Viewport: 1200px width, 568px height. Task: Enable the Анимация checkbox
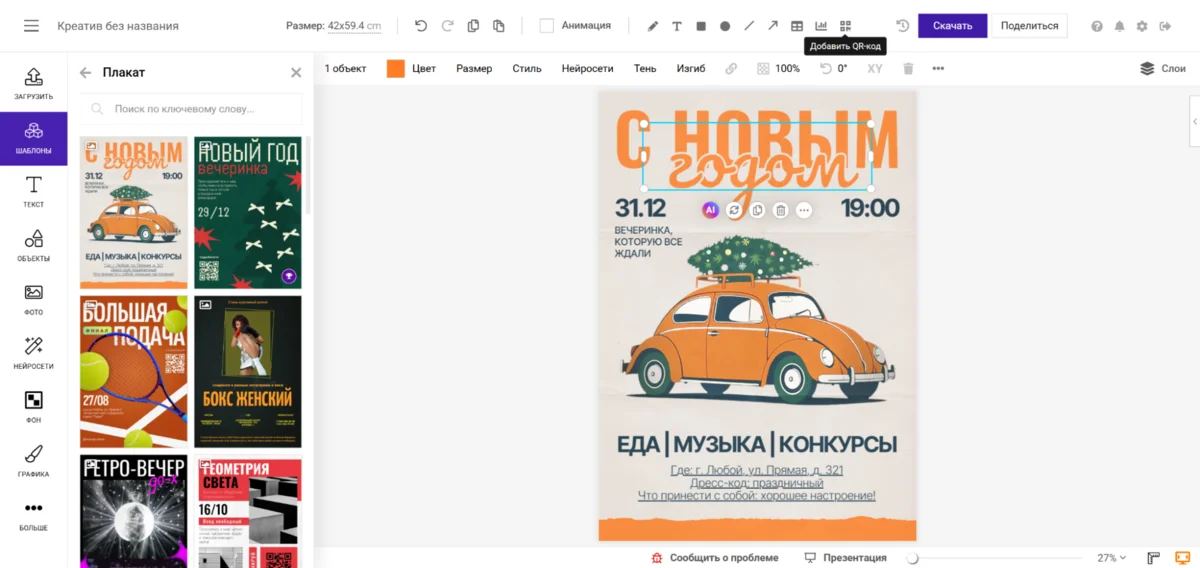point(547,26)
